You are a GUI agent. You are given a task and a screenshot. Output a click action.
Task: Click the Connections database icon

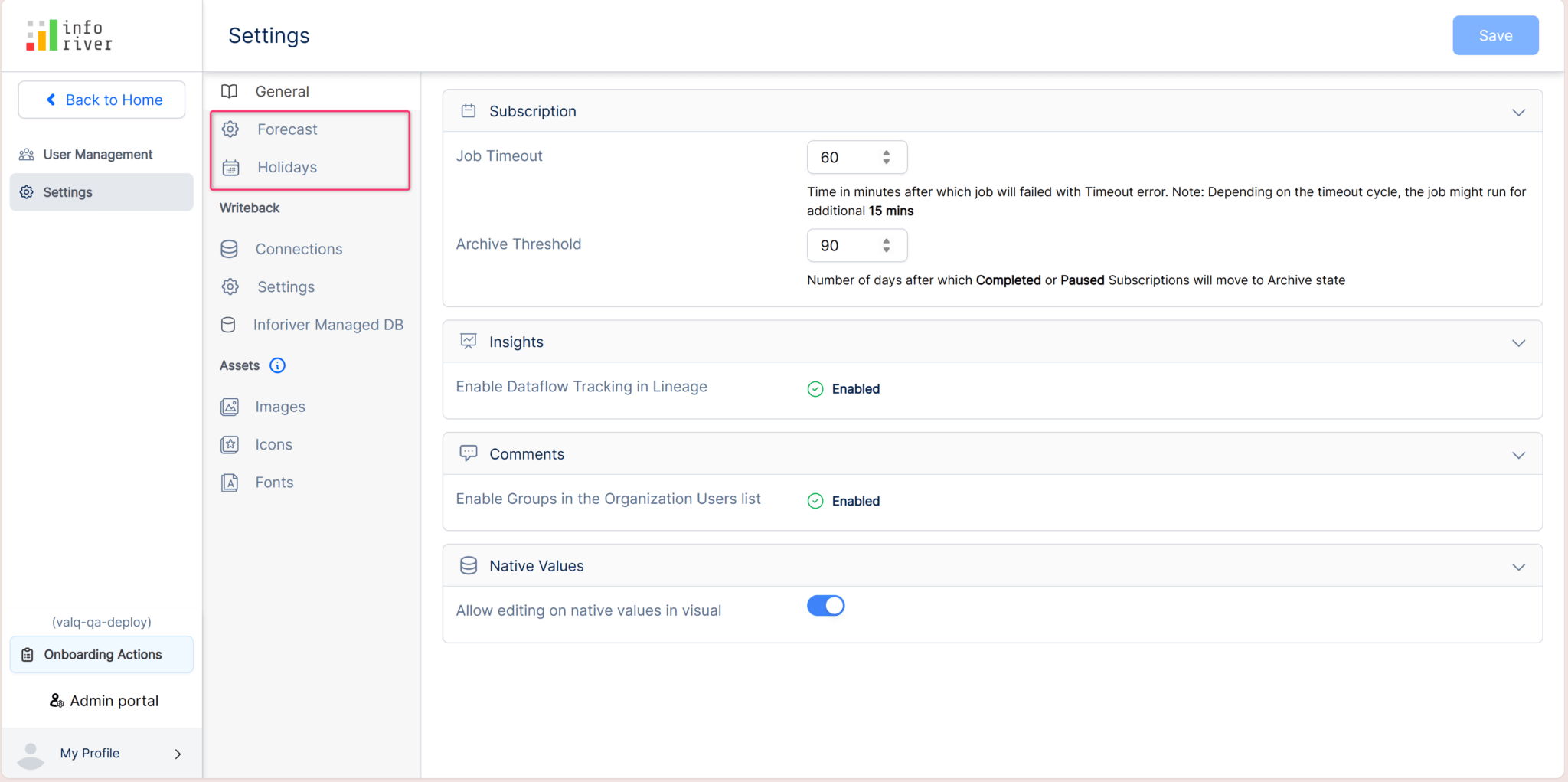point(229,248)
